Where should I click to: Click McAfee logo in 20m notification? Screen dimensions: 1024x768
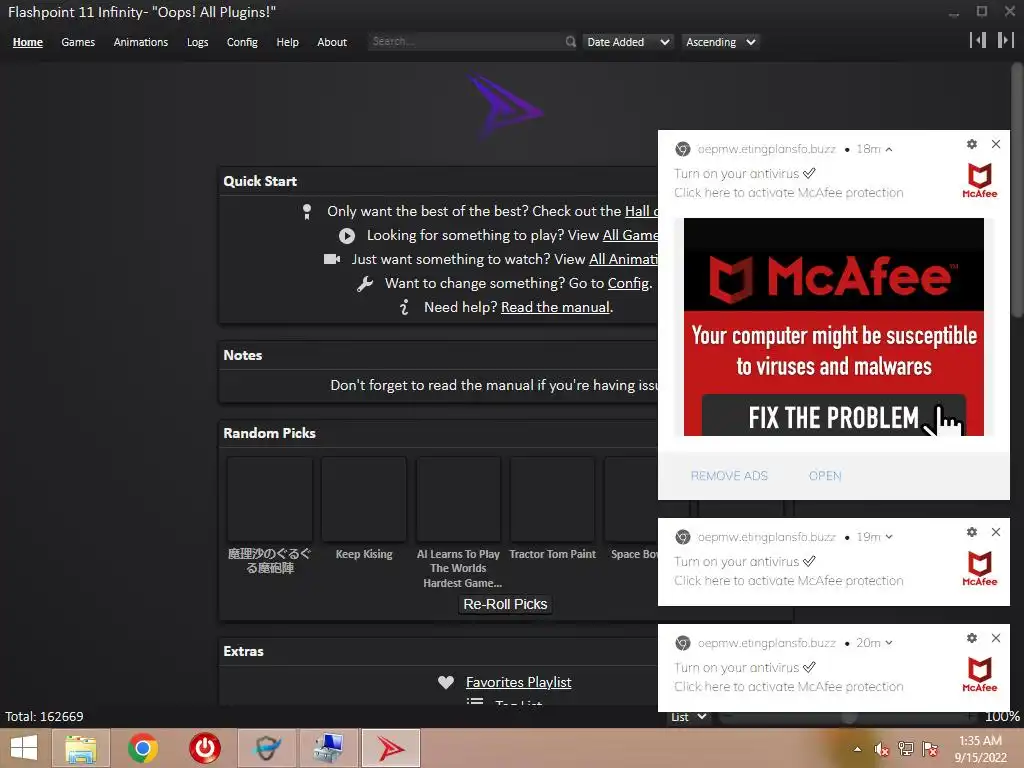point(980,675)
